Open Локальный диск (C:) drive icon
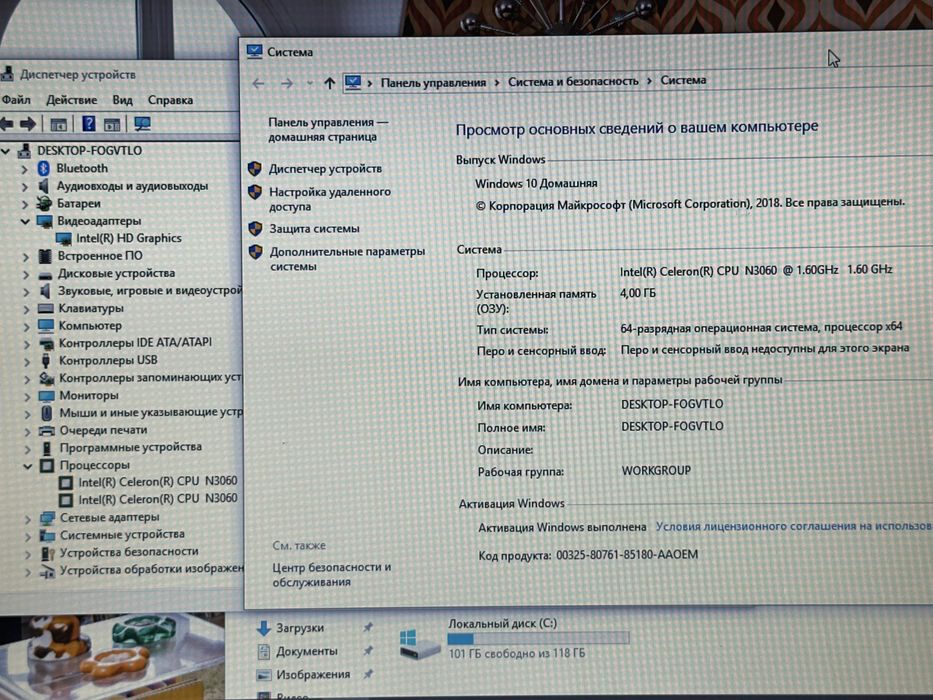Viewport: 933px width, 700px height. click(418, 644)
